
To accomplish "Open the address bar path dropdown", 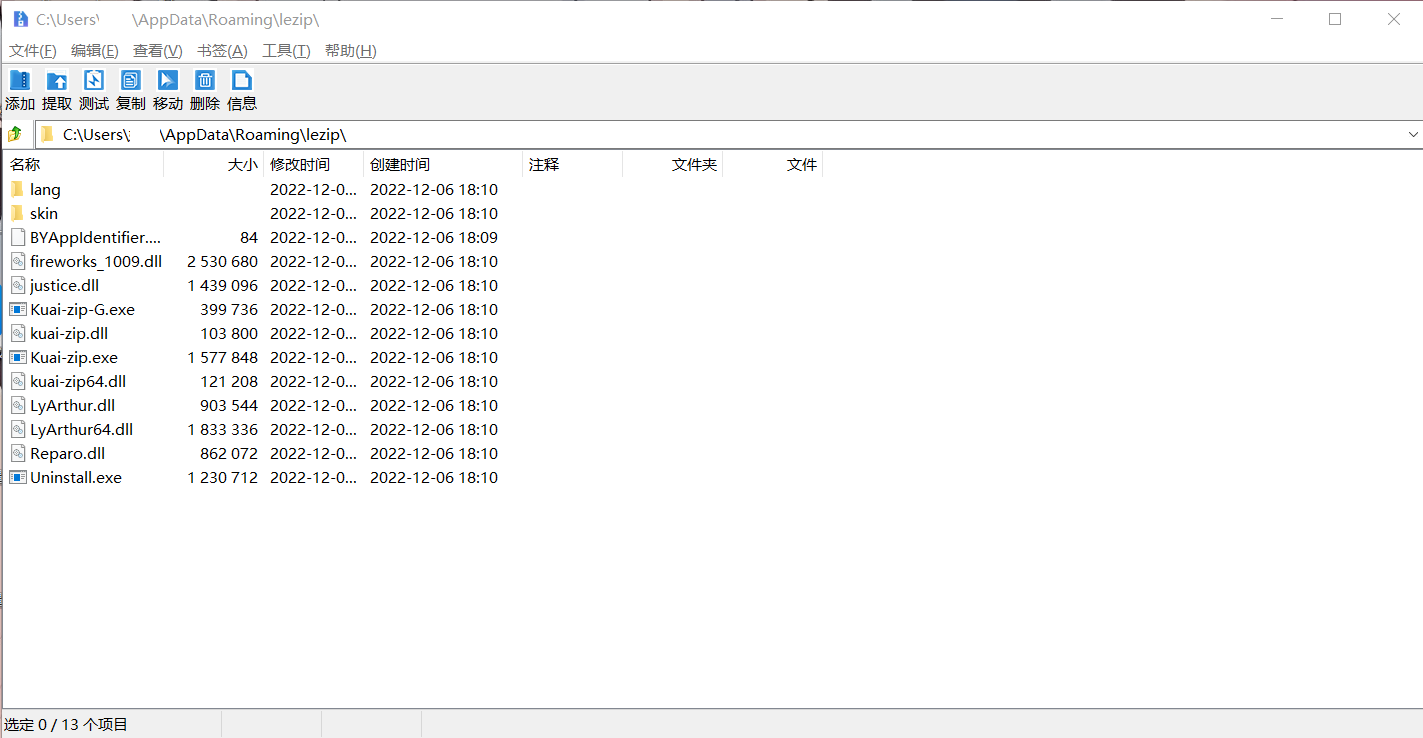I will coord(1413,134).
